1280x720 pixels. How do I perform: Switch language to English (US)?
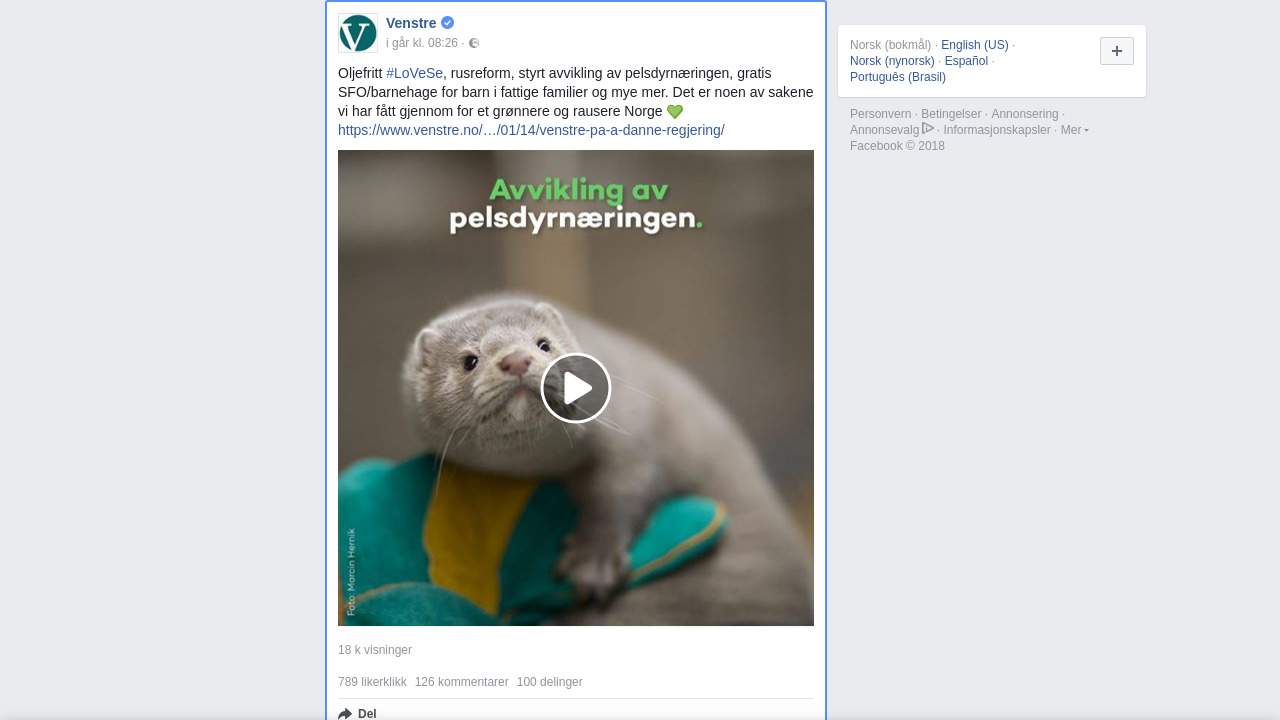tap(975, 45)
